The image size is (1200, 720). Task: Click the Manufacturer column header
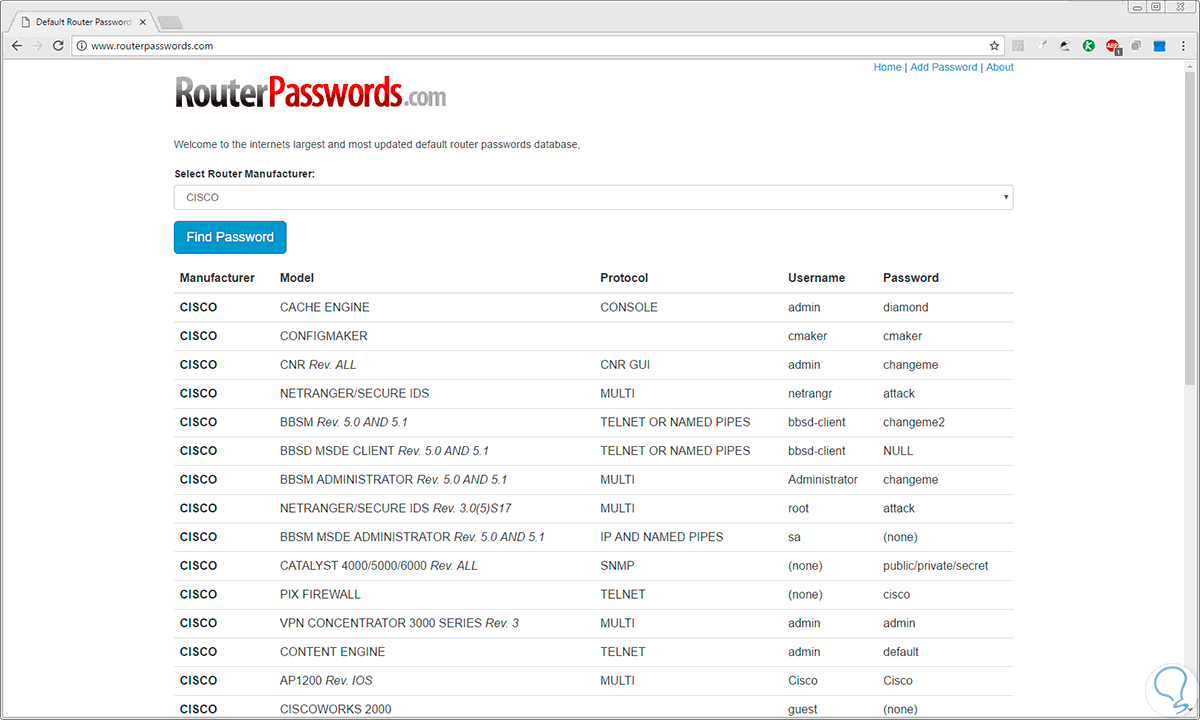click(x=217, y=278)
